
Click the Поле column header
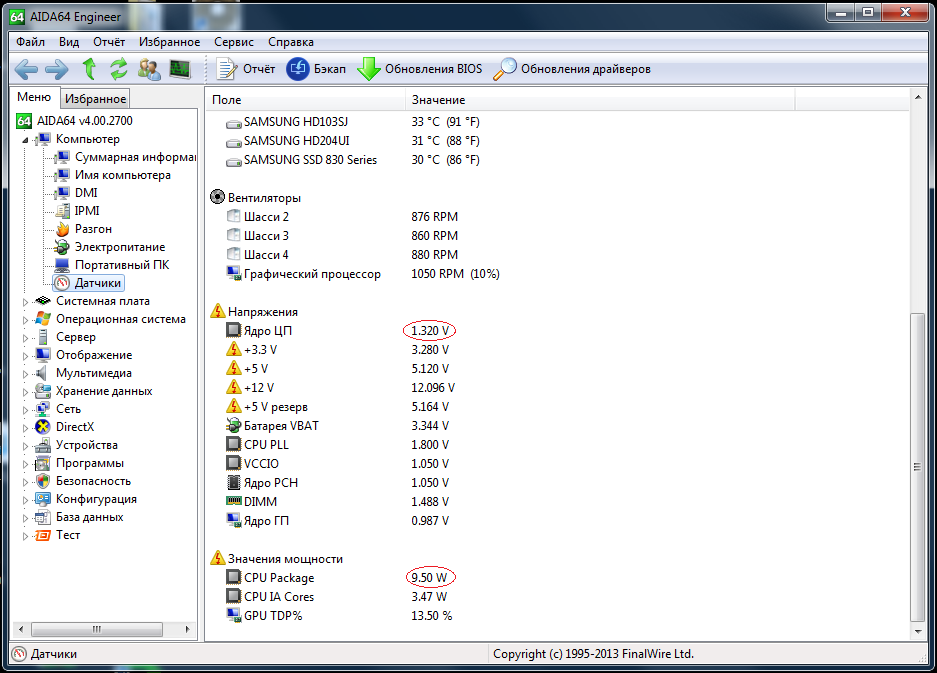coord(305,100)
